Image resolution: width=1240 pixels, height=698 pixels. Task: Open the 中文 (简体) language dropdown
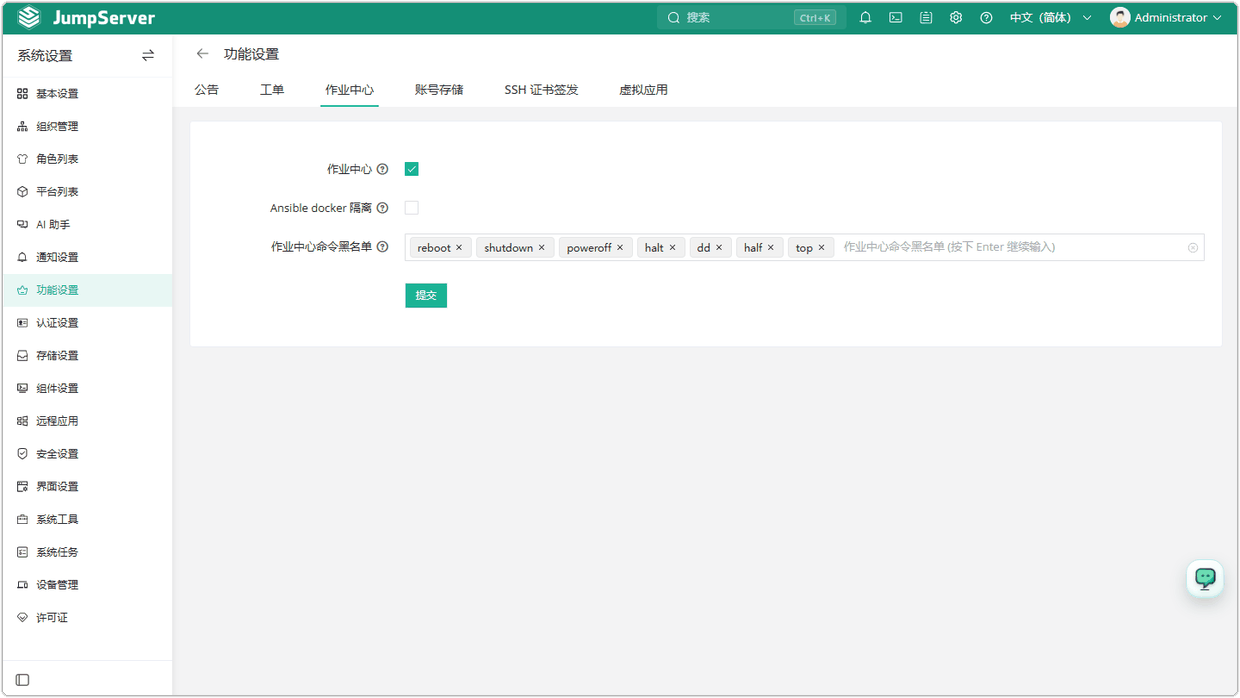(x=1050, y=18)
